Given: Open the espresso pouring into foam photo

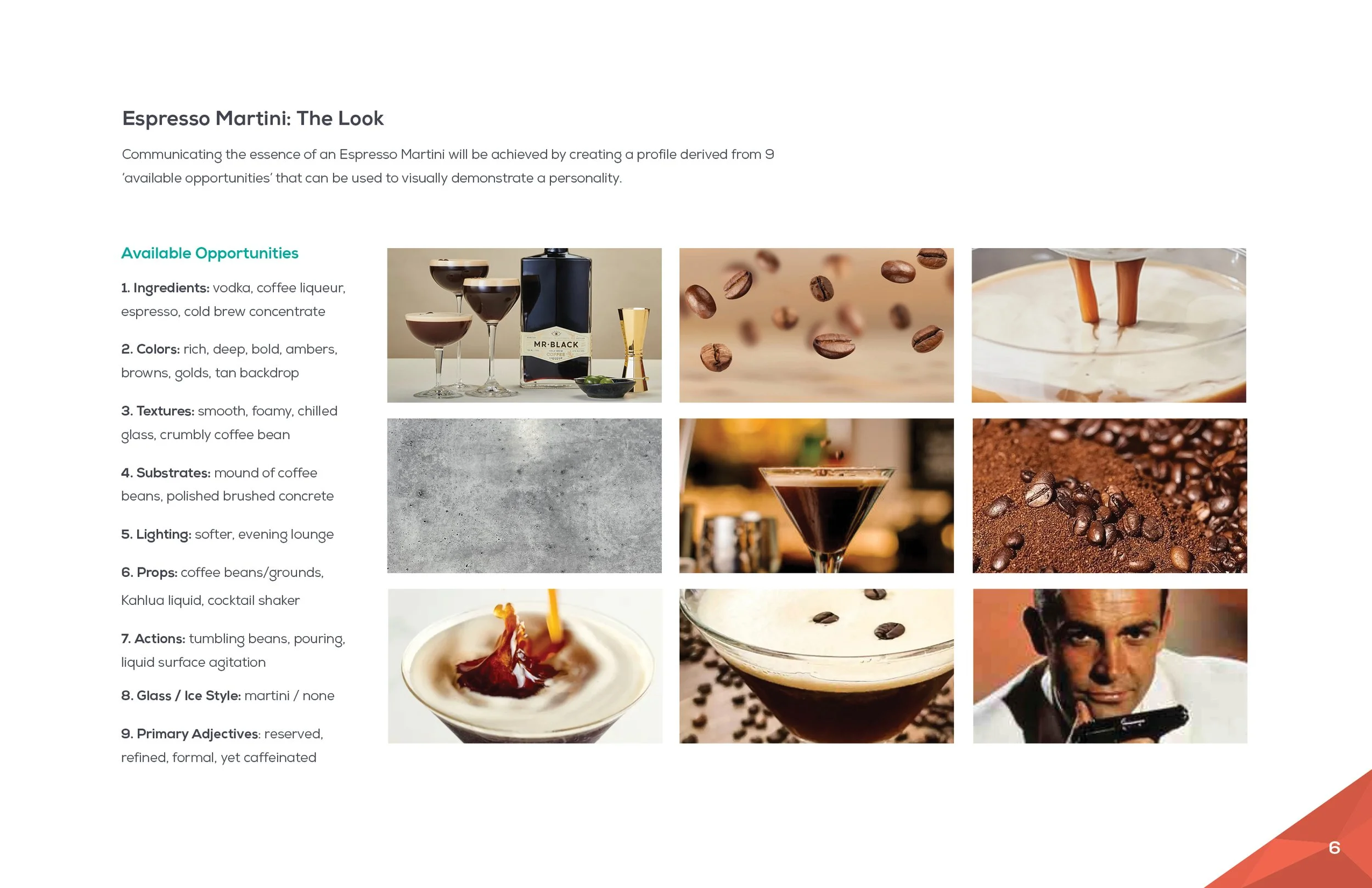Looking at the screenshot, I should pyautogui.click(x=1109, y=325).
